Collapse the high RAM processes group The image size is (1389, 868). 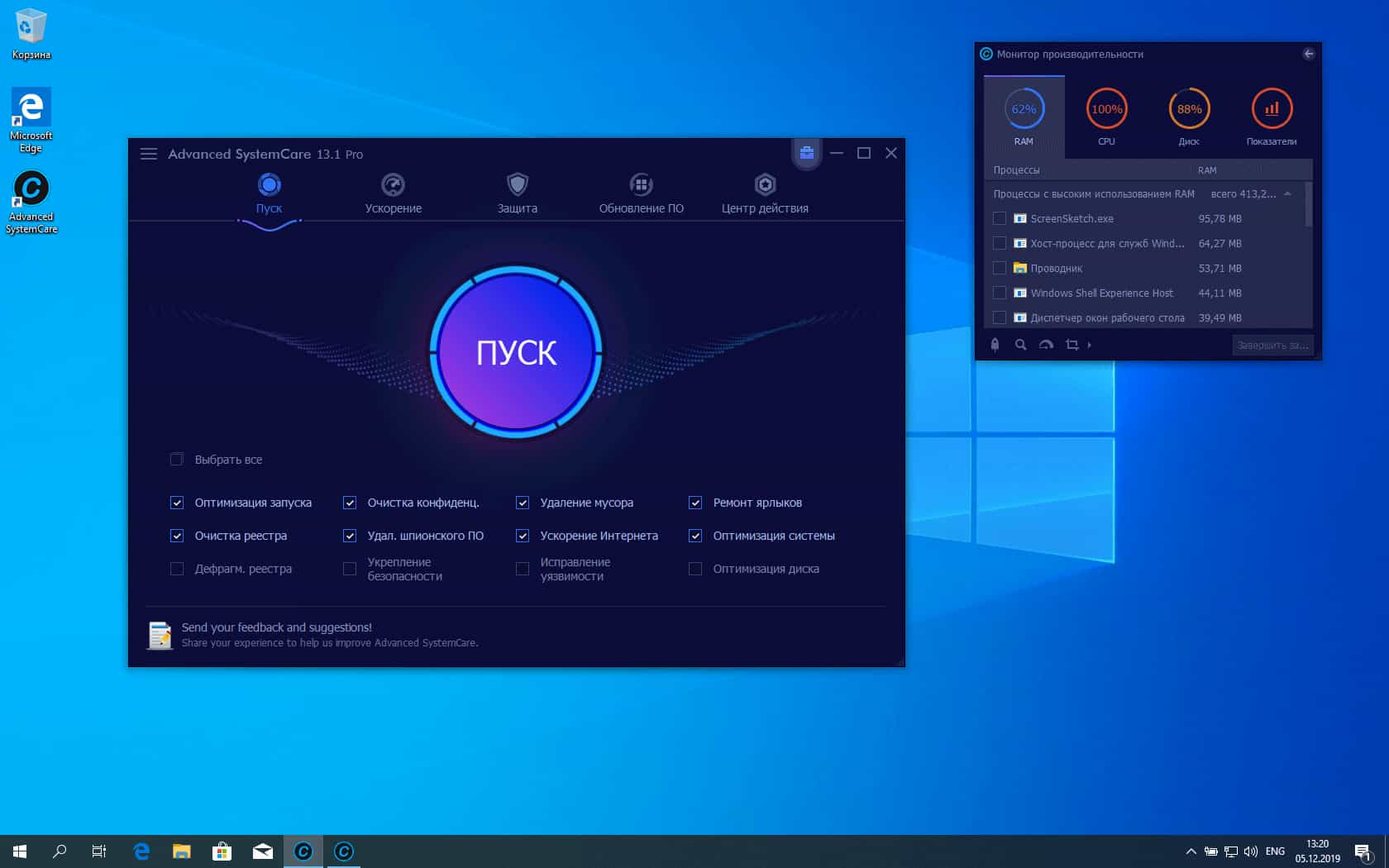[x=1287, y=193]
